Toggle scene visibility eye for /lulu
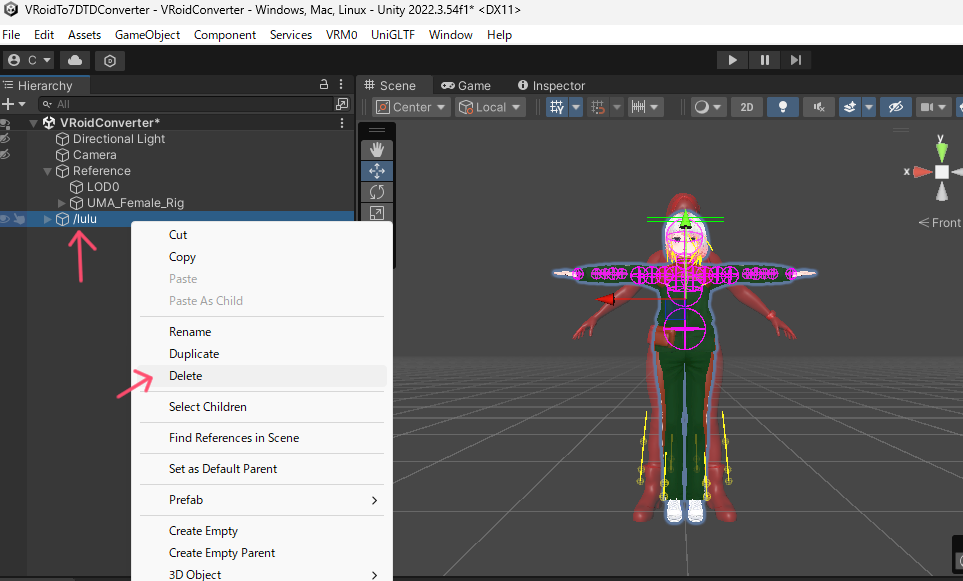This screenshot has height=581, width=963. click(6, 219)
